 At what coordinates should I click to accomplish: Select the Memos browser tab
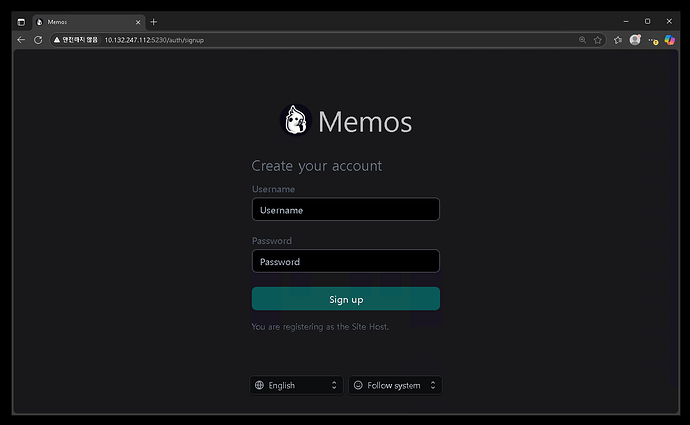click(x=88, y=22)
